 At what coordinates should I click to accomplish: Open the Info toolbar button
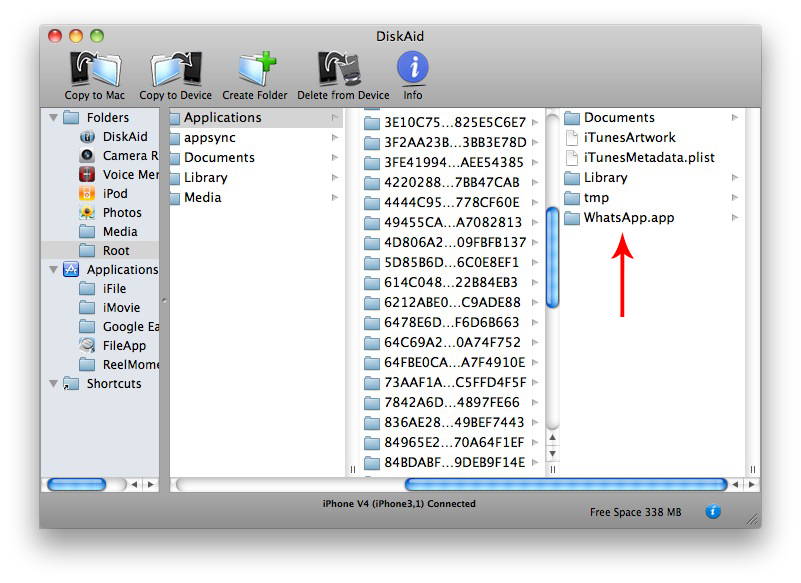pyautogui.click(x=412, y=69)
